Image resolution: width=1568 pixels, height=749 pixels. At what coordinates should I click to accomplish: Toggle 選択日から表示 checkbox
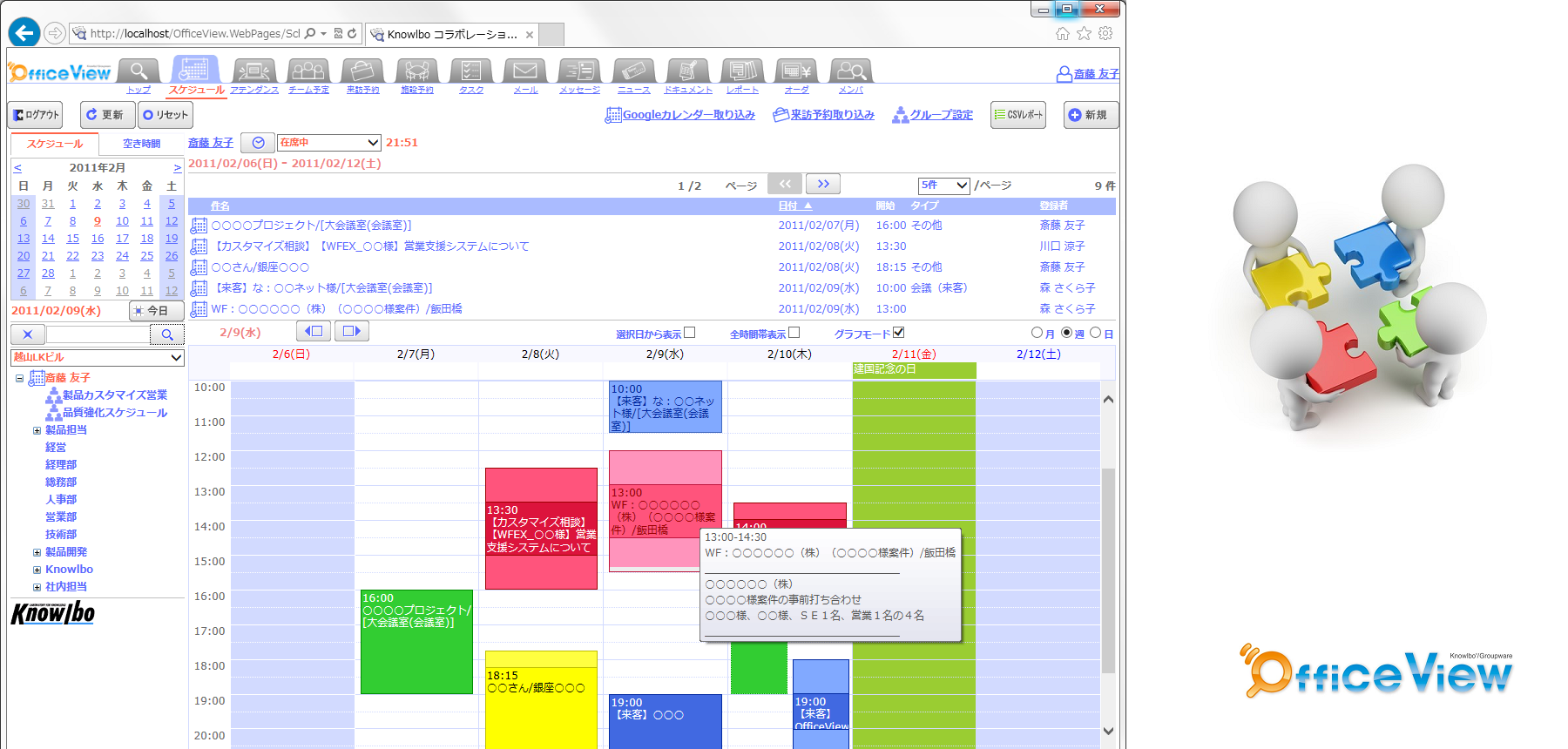click(x=690, y=333)
